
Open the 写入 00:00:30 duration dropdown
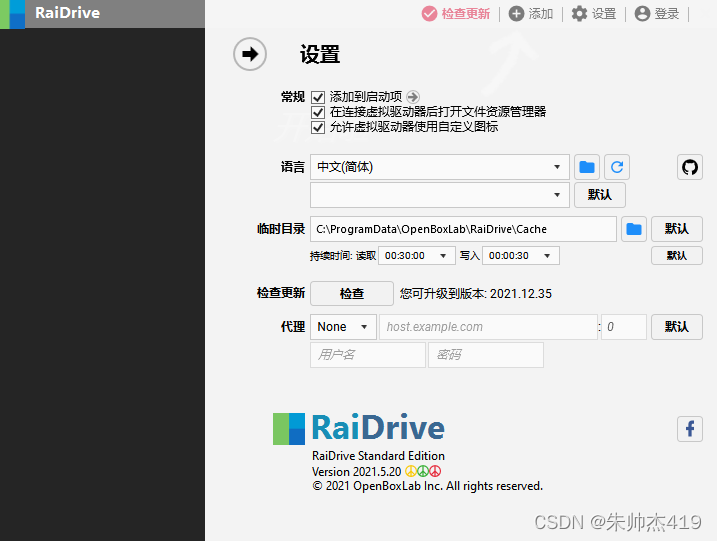tap(521, 255)
